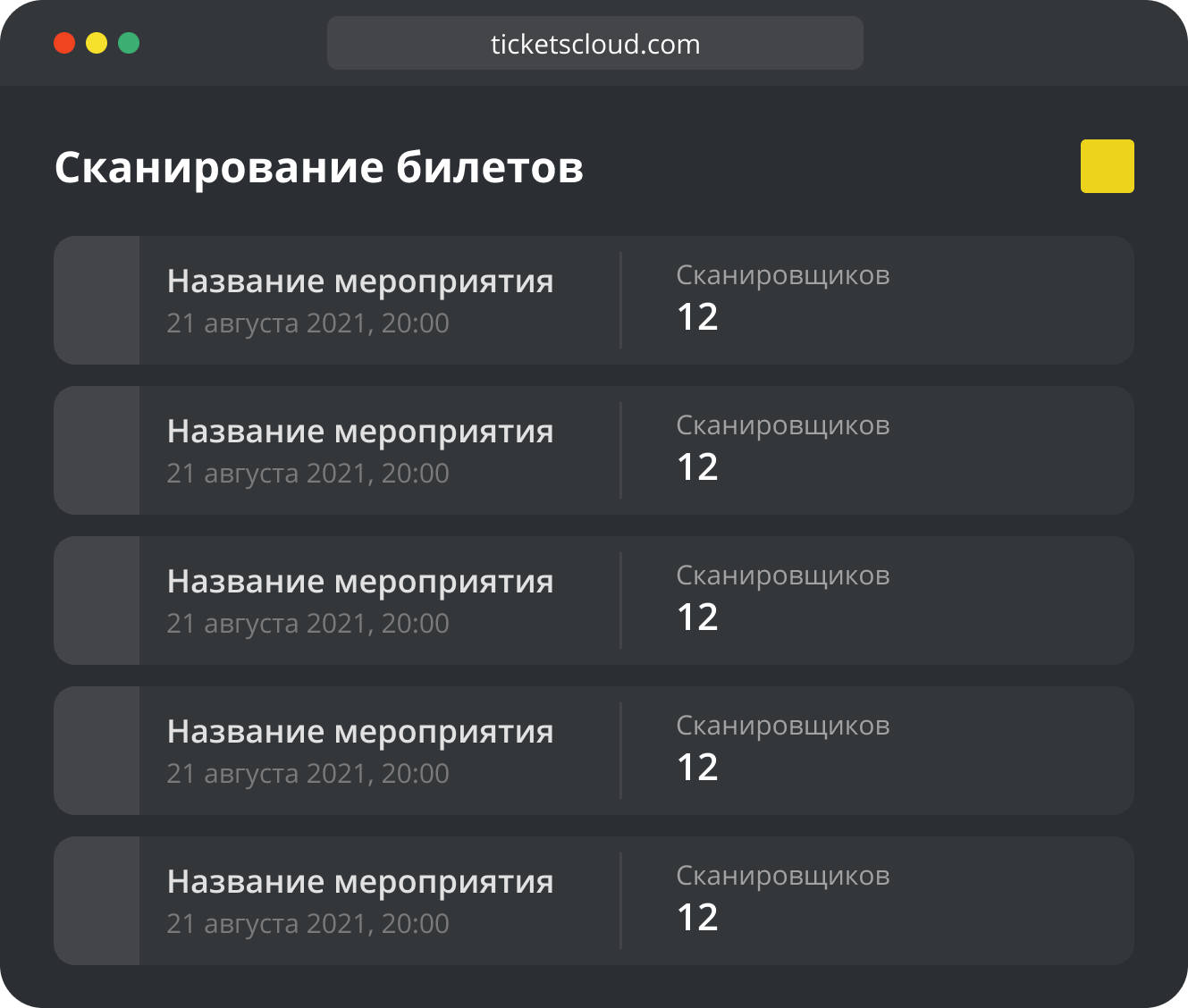Image resolution: width=1188 pixels, height=1008 pixels.
Task: Open the fifth event thumbnail
Action: [x=97, y=901]
